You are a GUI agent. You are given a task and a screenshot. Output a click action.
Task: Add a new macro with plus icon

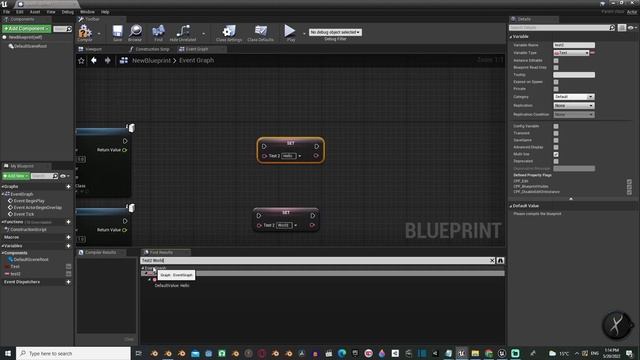click(69, 237)
